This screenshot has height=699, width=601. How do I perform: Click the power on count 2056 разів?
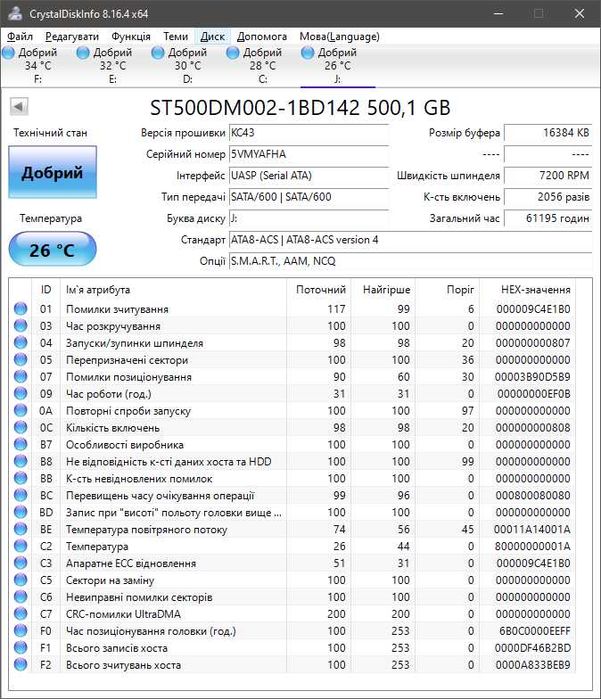[x=548, y=197]
